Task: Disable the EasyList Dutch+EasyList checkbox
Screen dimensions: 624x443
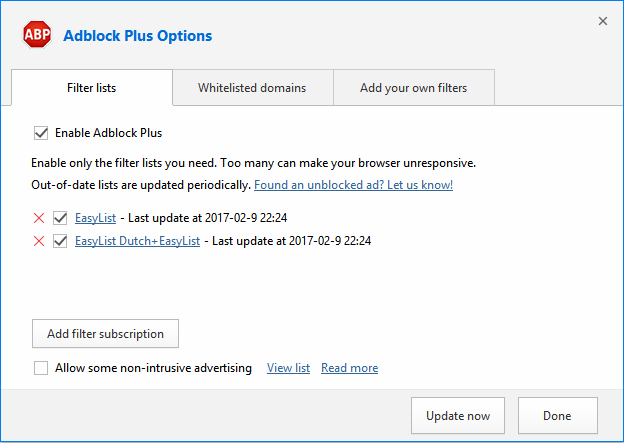Action: [60, 241]
